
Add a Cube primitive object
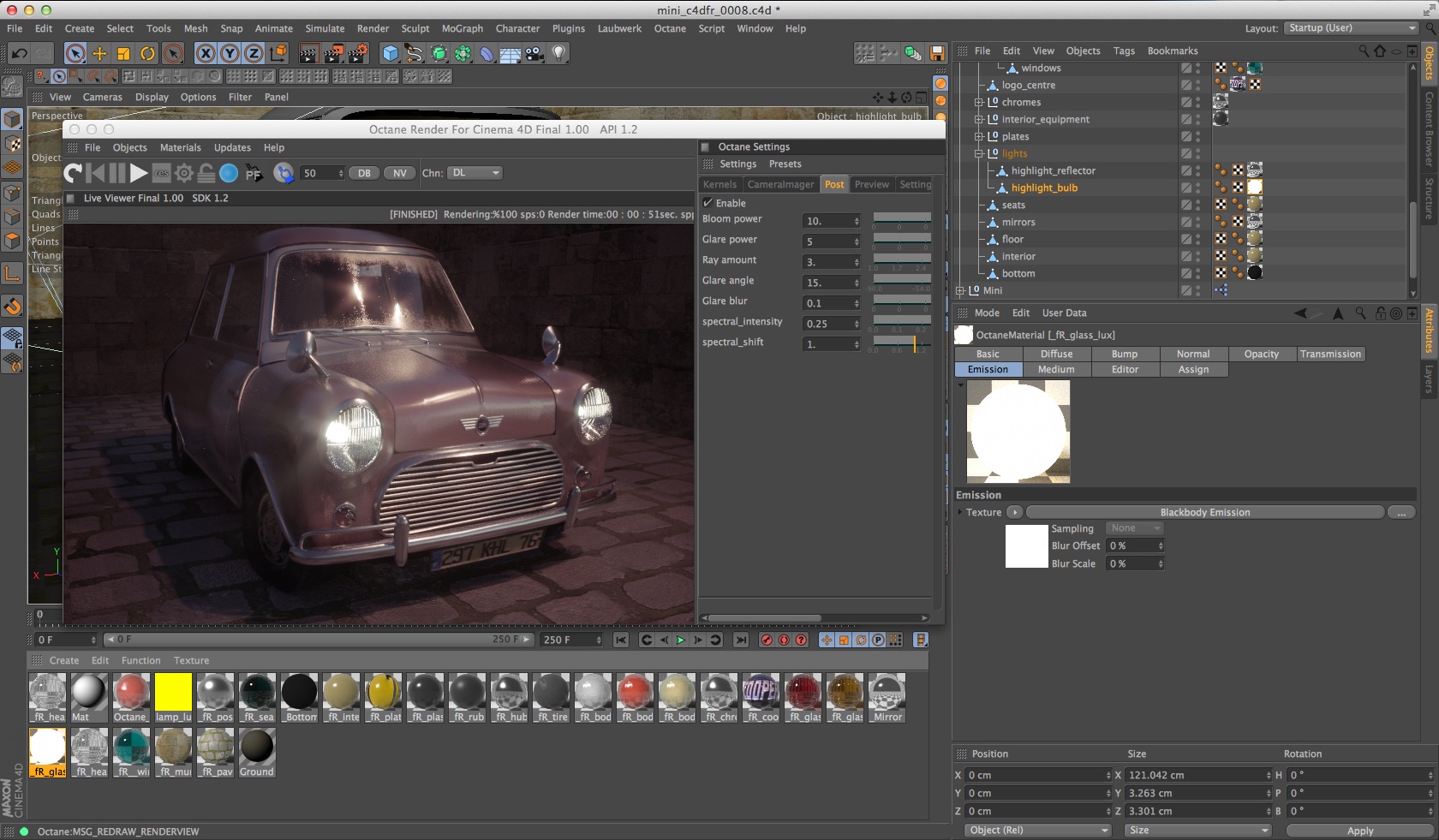(x=391, y=54)
